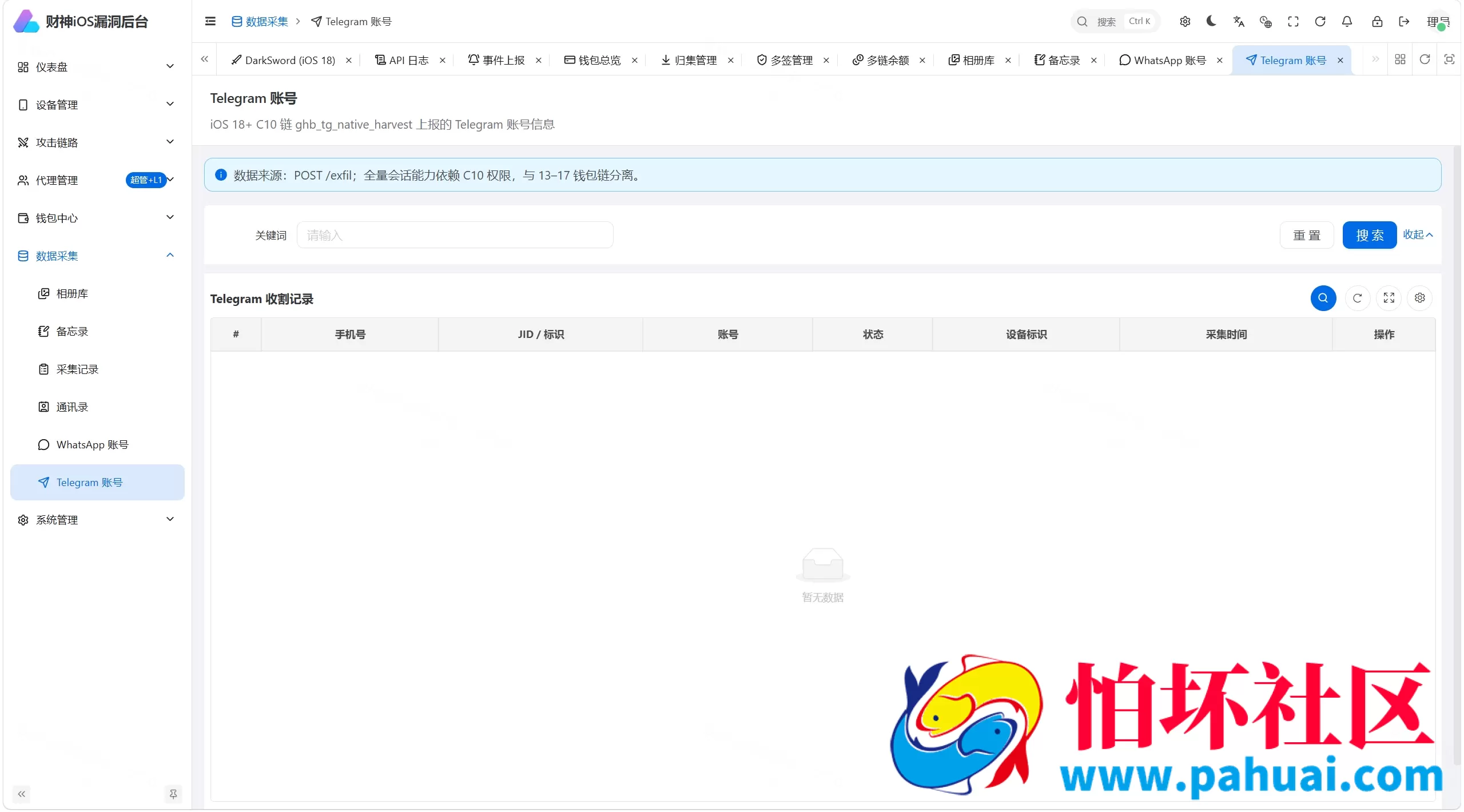
Task: Collapse the sidebar with bottom double-chevron
Action: coord(22,794)
